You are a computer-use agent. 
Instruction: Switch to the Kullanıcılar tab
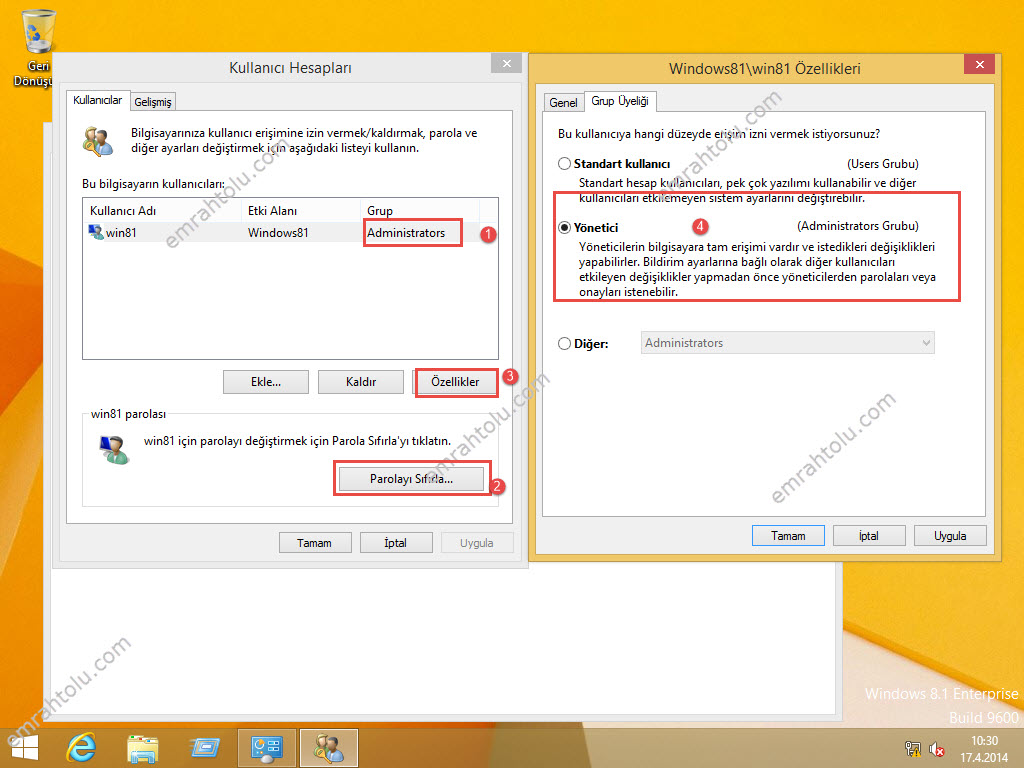point(97,100)
